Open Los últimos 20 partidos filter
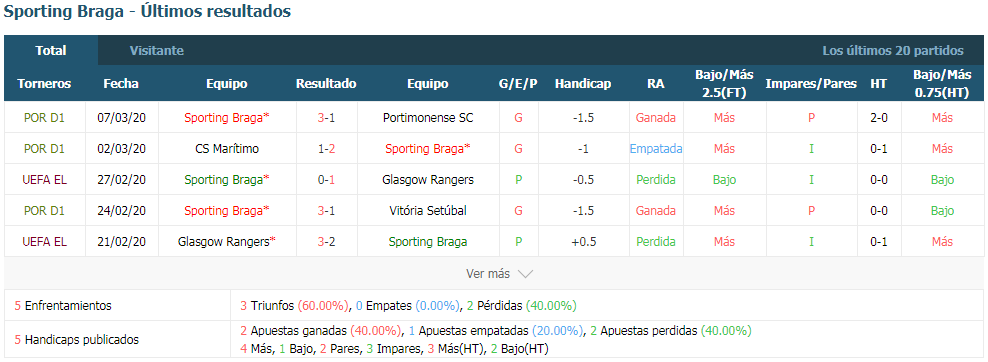988x362 pixels. (x=893, y=50)
